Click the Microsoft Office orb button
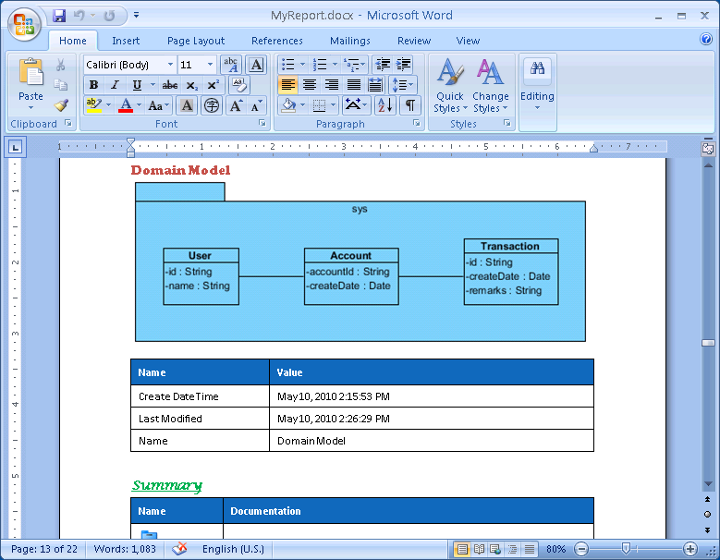Screen dimensions: 720x560 (24, 24)
